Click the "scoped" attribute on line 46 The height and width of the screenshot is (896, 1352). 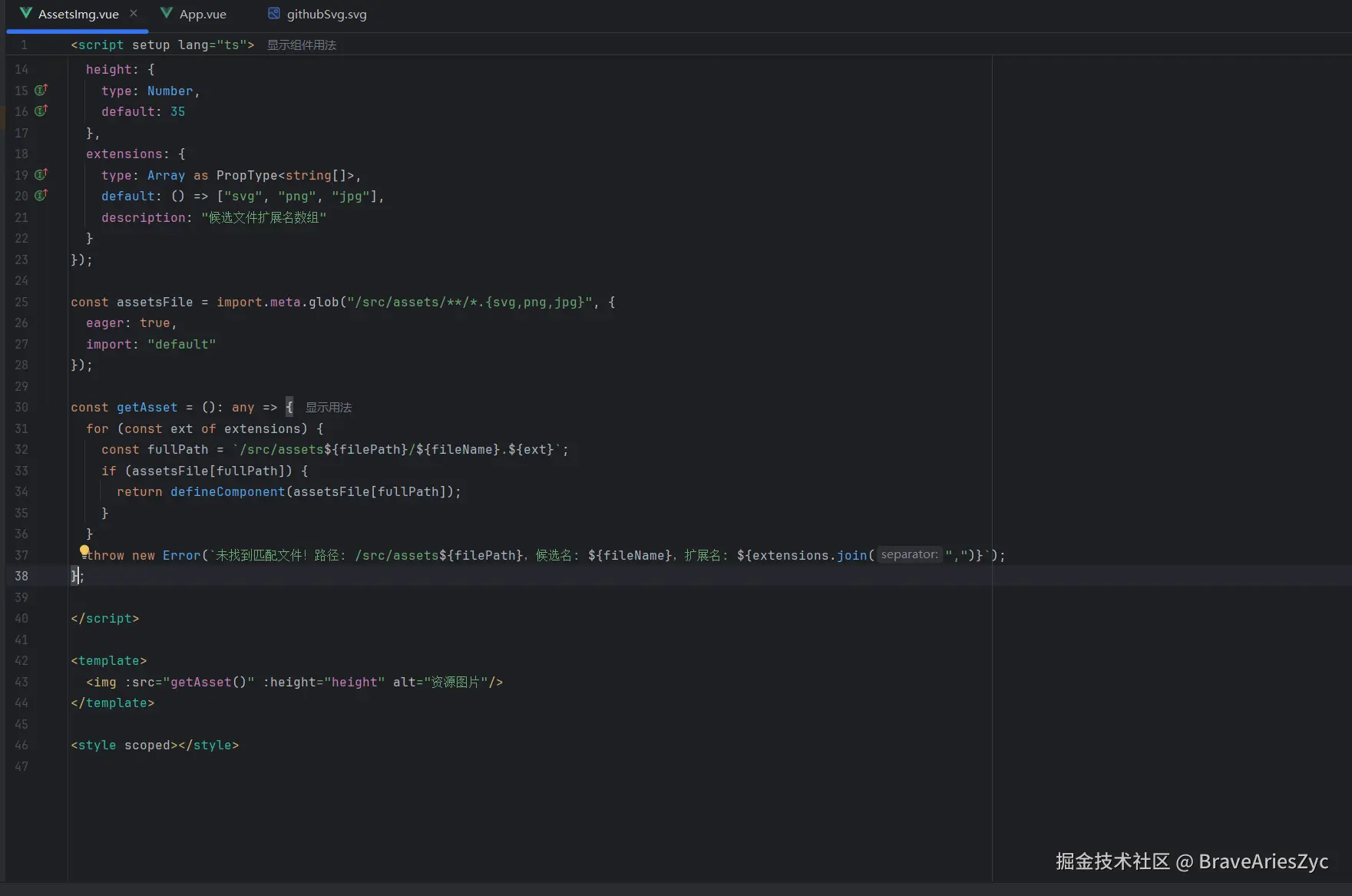click(x=147, y=746)
